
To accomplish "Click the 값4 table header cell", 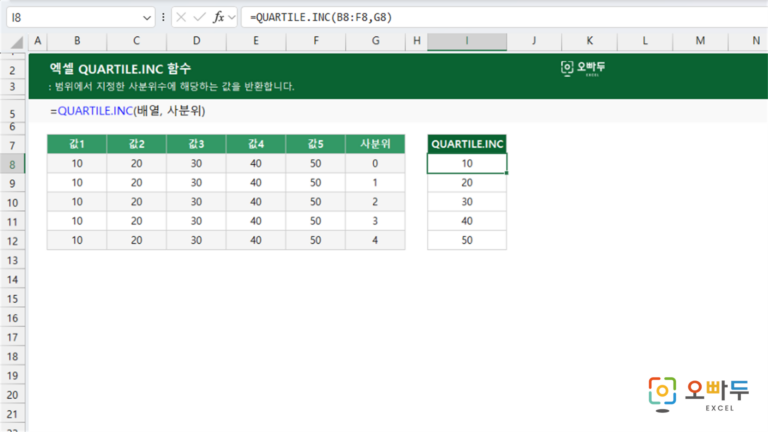I will click(256, 144).
